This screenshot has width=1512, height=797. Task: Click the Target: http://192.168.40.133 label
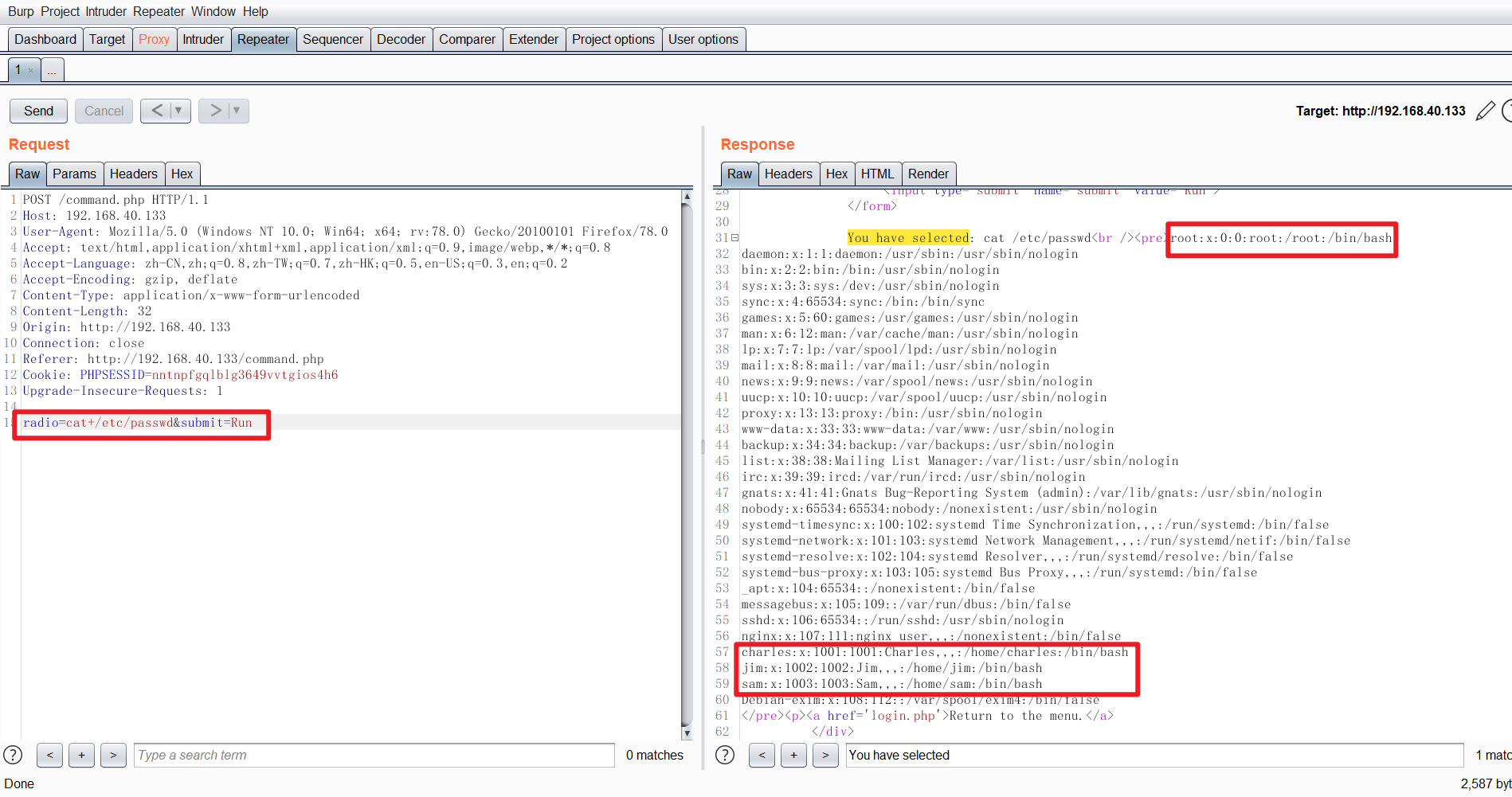coord(1381,111)
